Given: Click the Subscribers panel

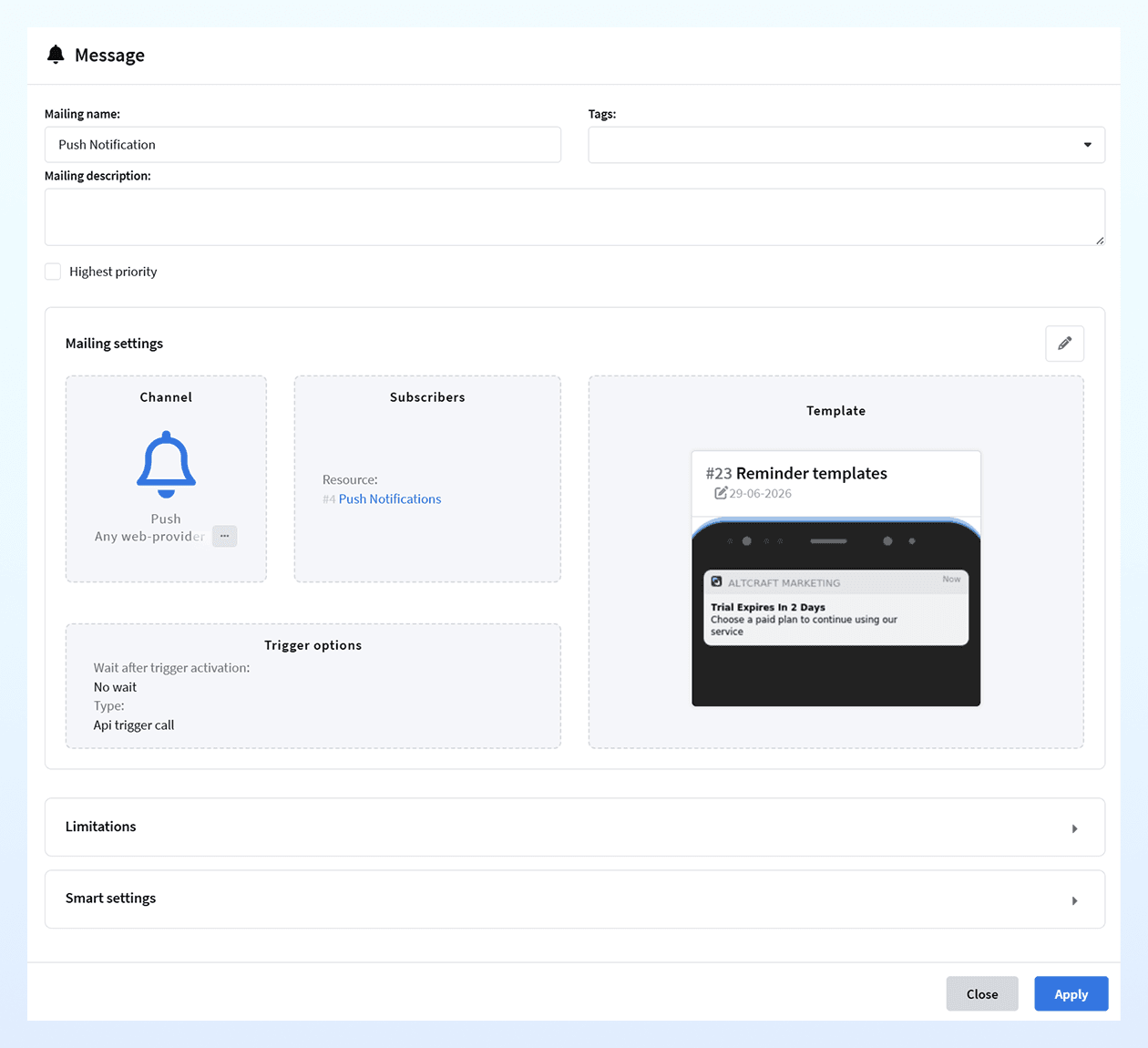Looking at the screenshot, I should [x=427, y=479].
